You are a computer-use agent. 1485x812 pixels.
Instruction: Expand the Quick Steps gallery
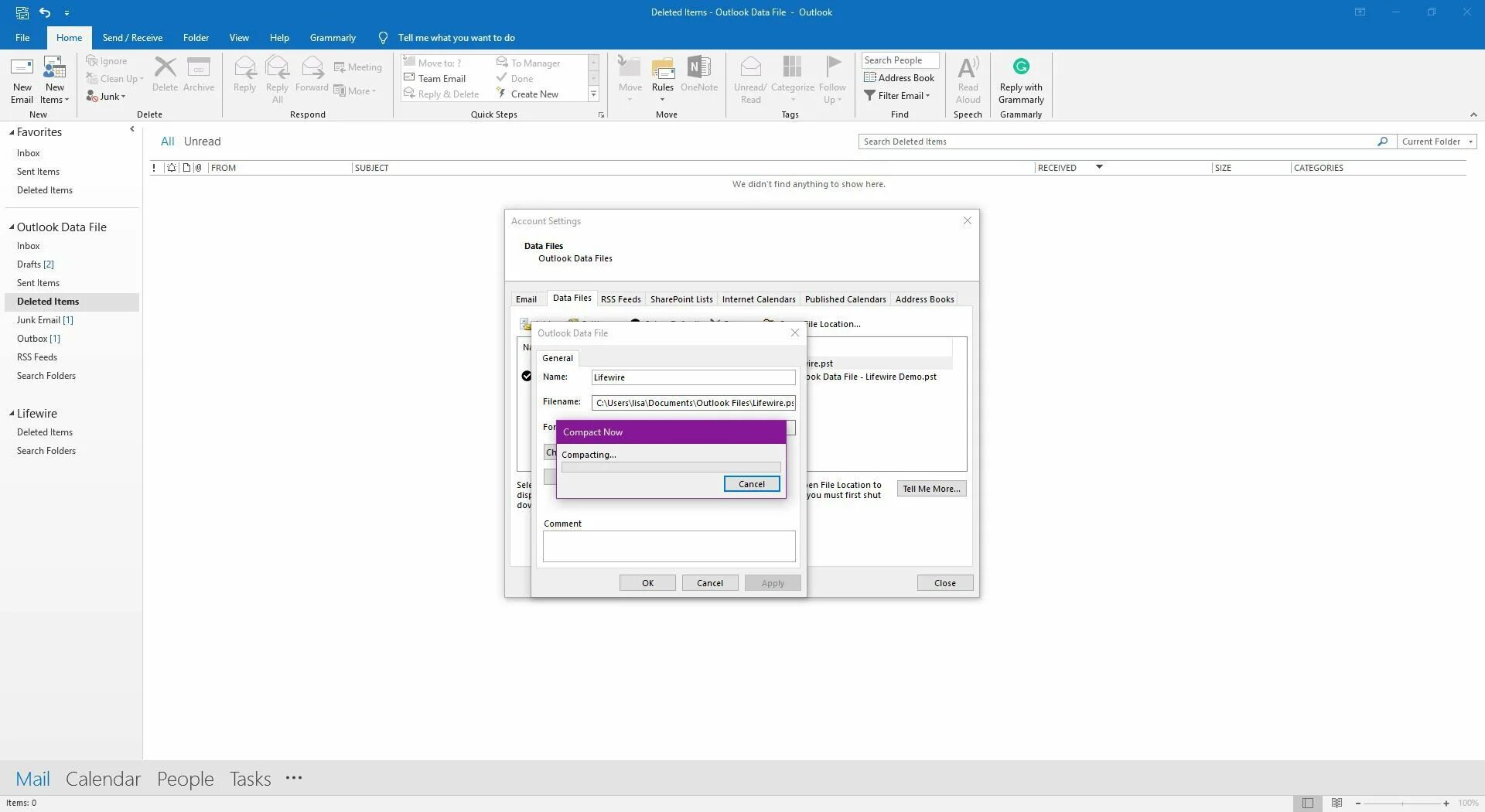point(593,94)
